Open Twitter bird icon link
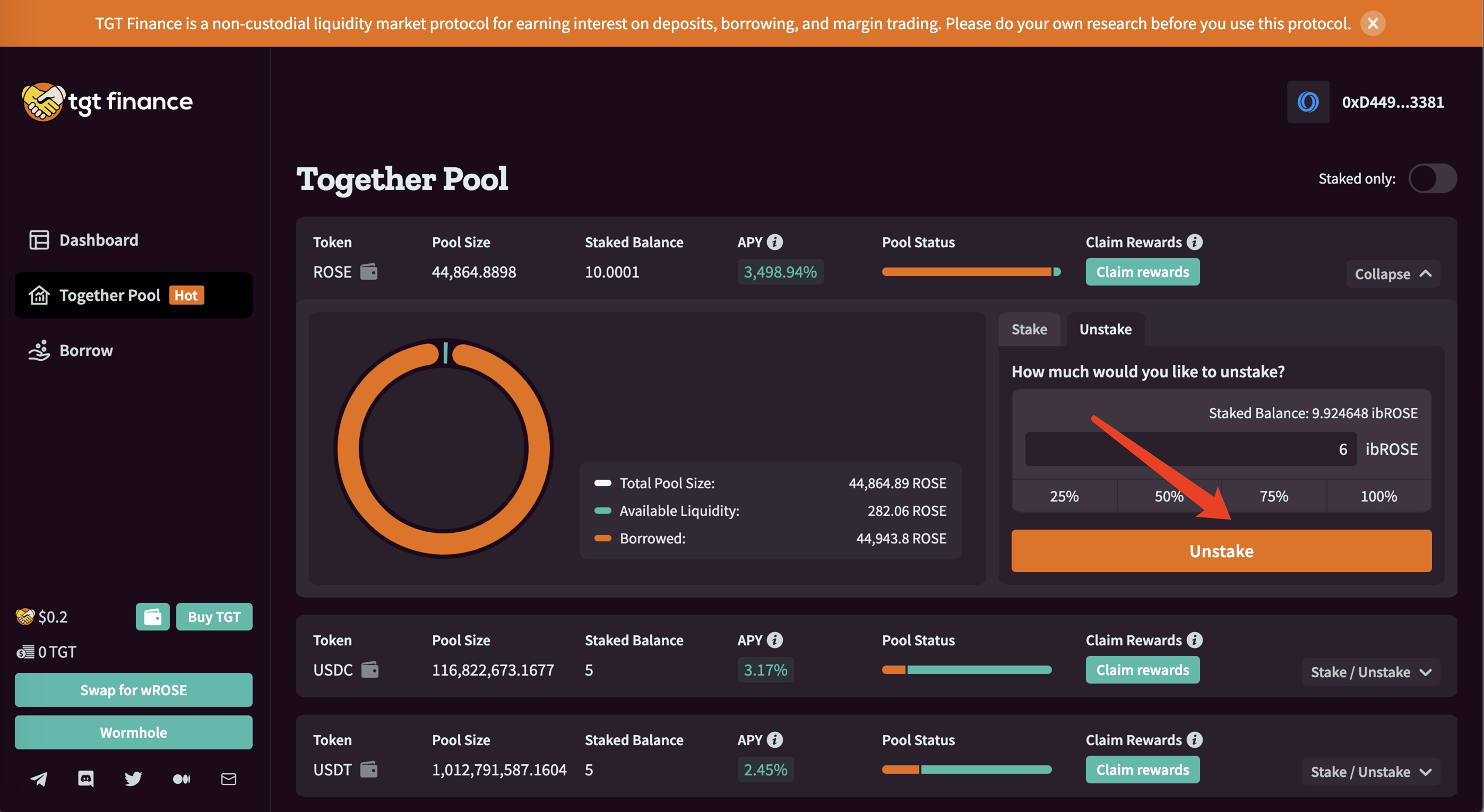 pos(133,779)
